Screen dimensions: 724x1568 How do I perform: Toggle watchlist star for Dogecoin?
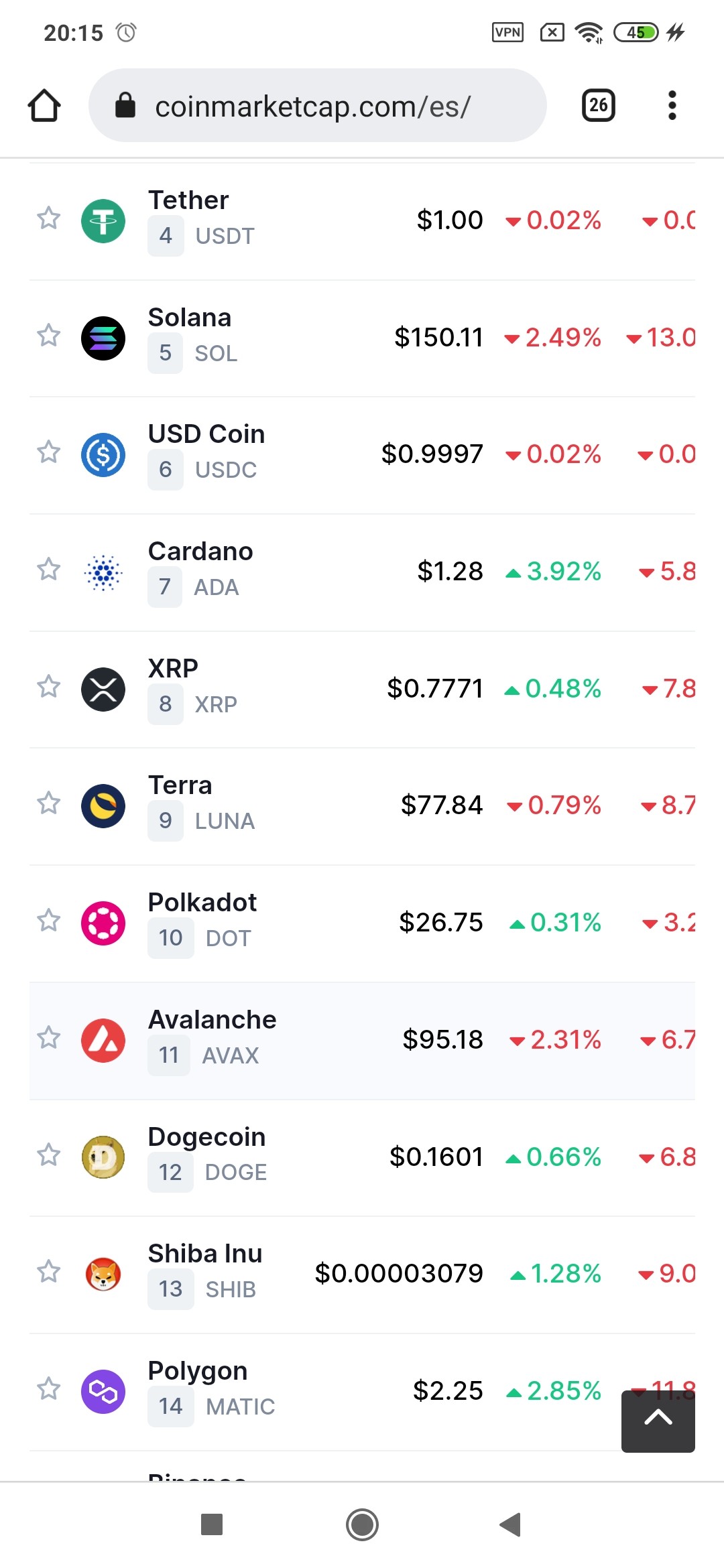[x=48, y=1155]
